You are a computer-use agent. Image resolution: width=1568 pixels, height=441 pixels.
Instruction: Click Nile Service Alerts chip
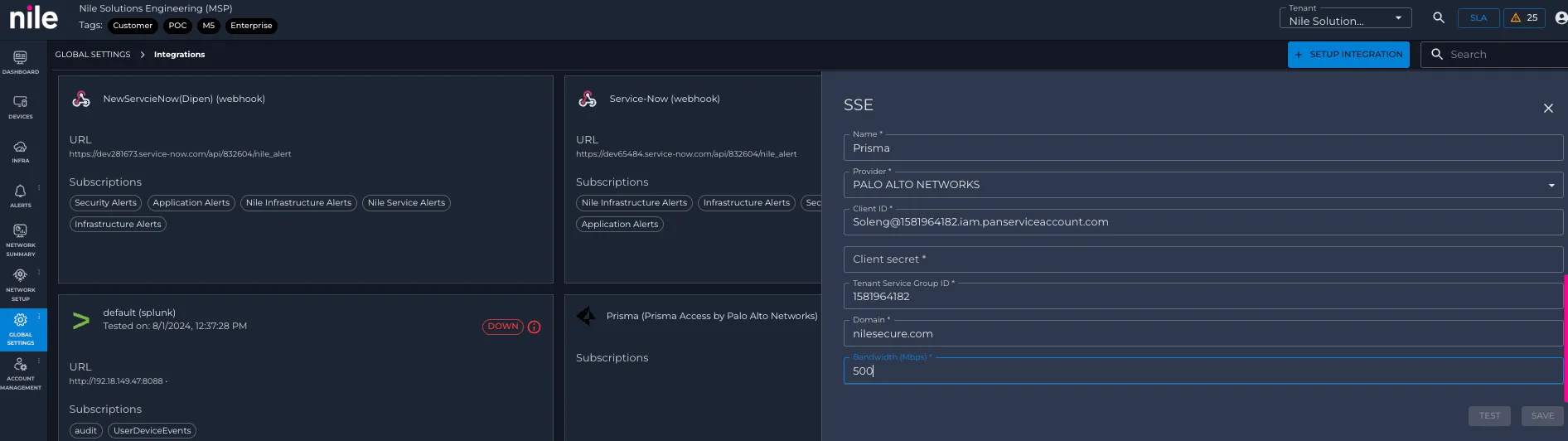[x=406, y=203]
